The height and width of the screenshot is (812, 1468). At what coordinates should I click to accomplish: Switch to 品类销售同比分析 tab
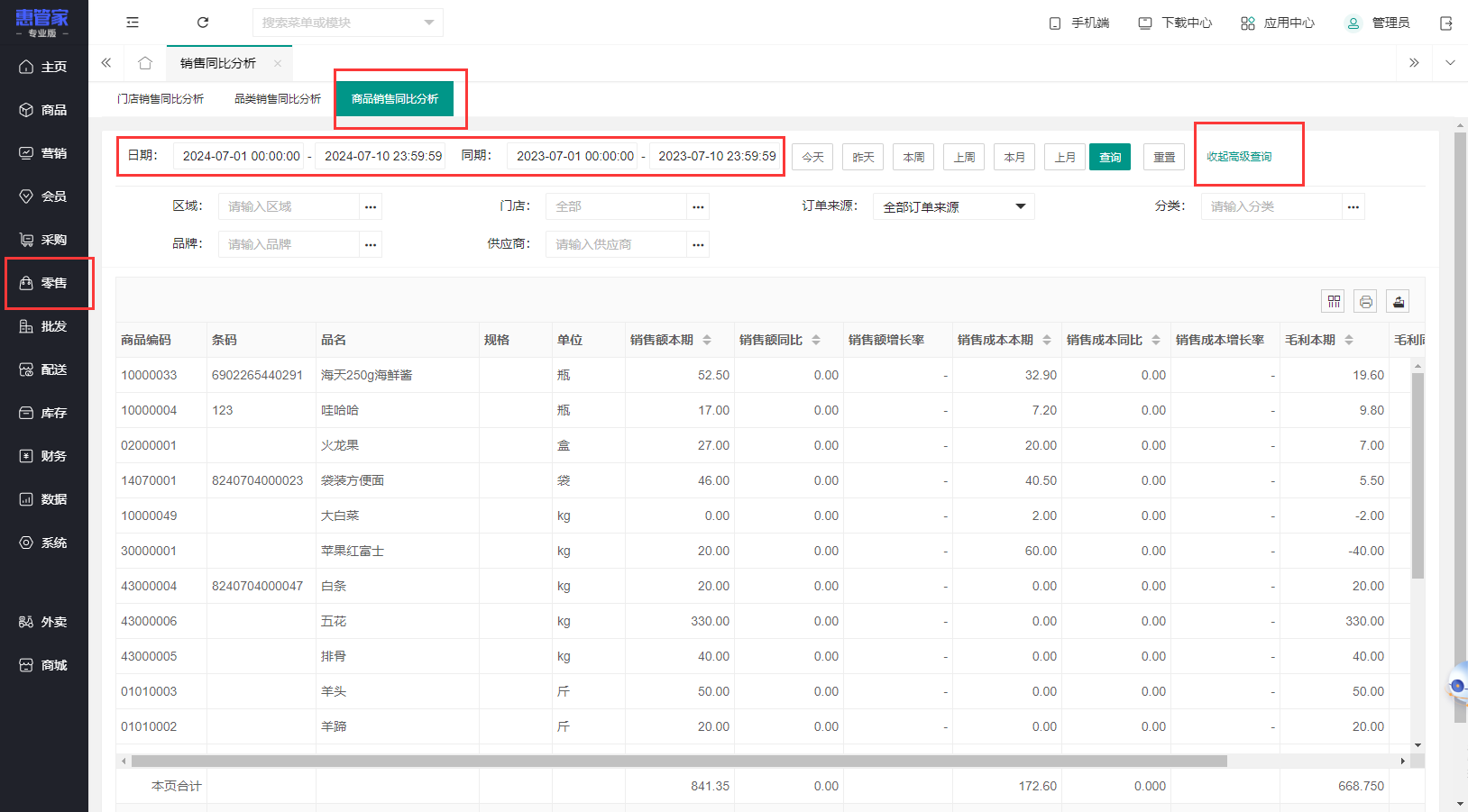pos(278,99)
